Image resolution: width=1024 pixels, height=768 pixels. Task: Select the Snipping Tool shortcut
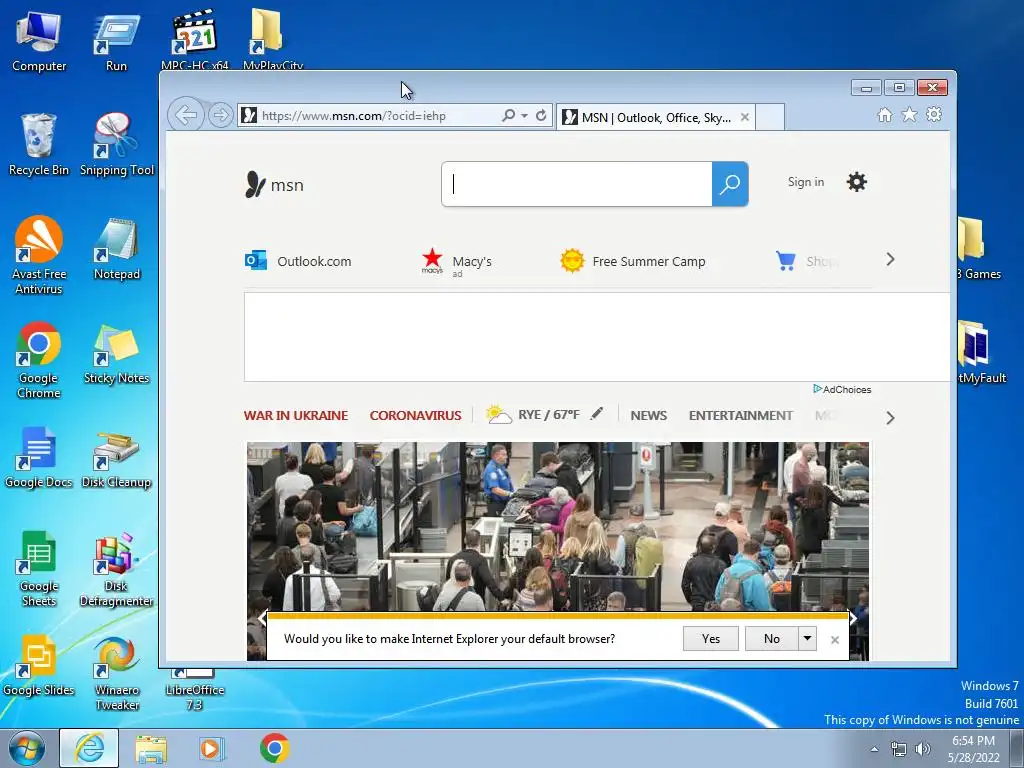[x=117, y=145]
